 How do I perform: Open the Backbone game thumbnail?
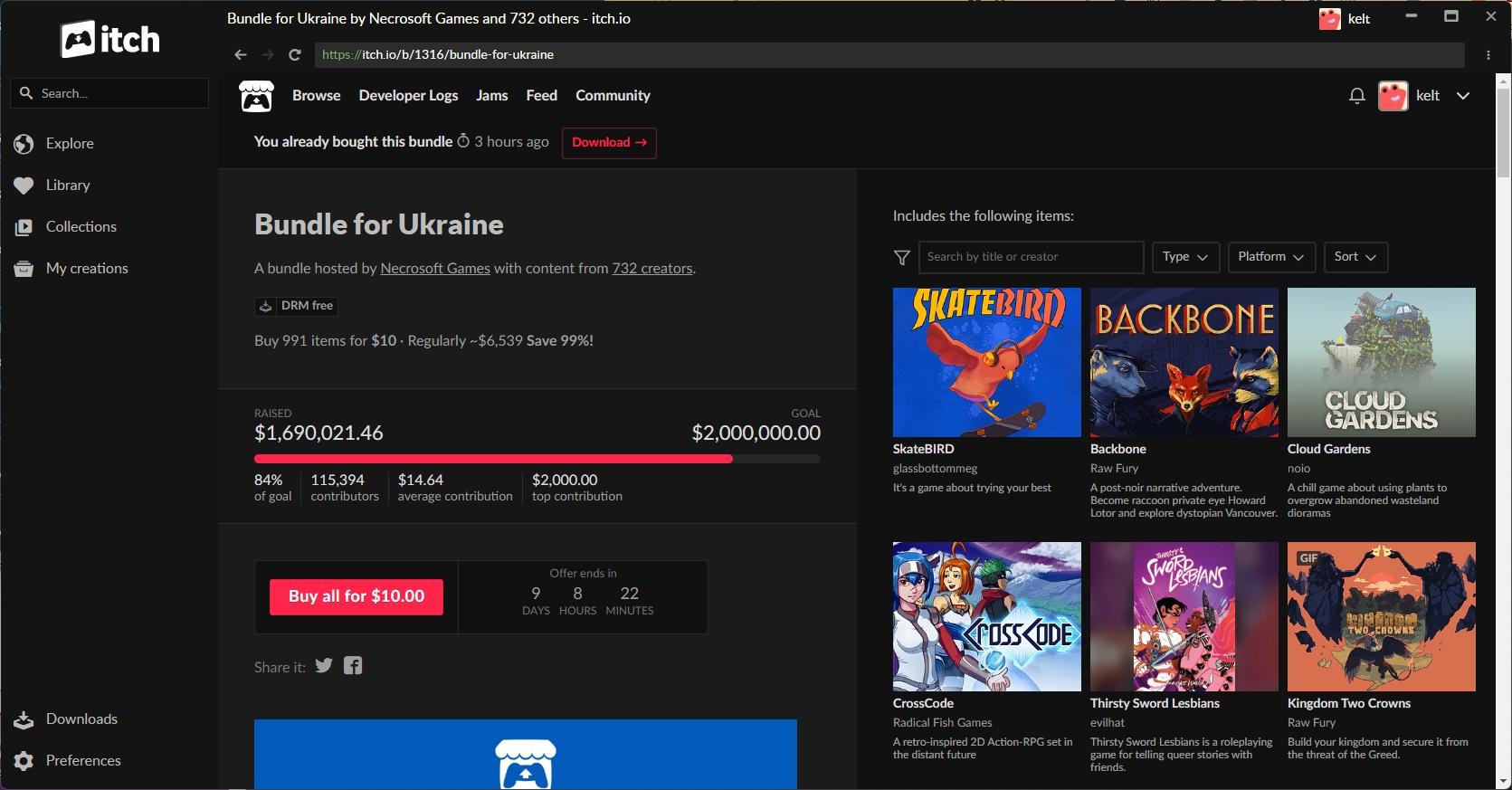[1184, 362]
